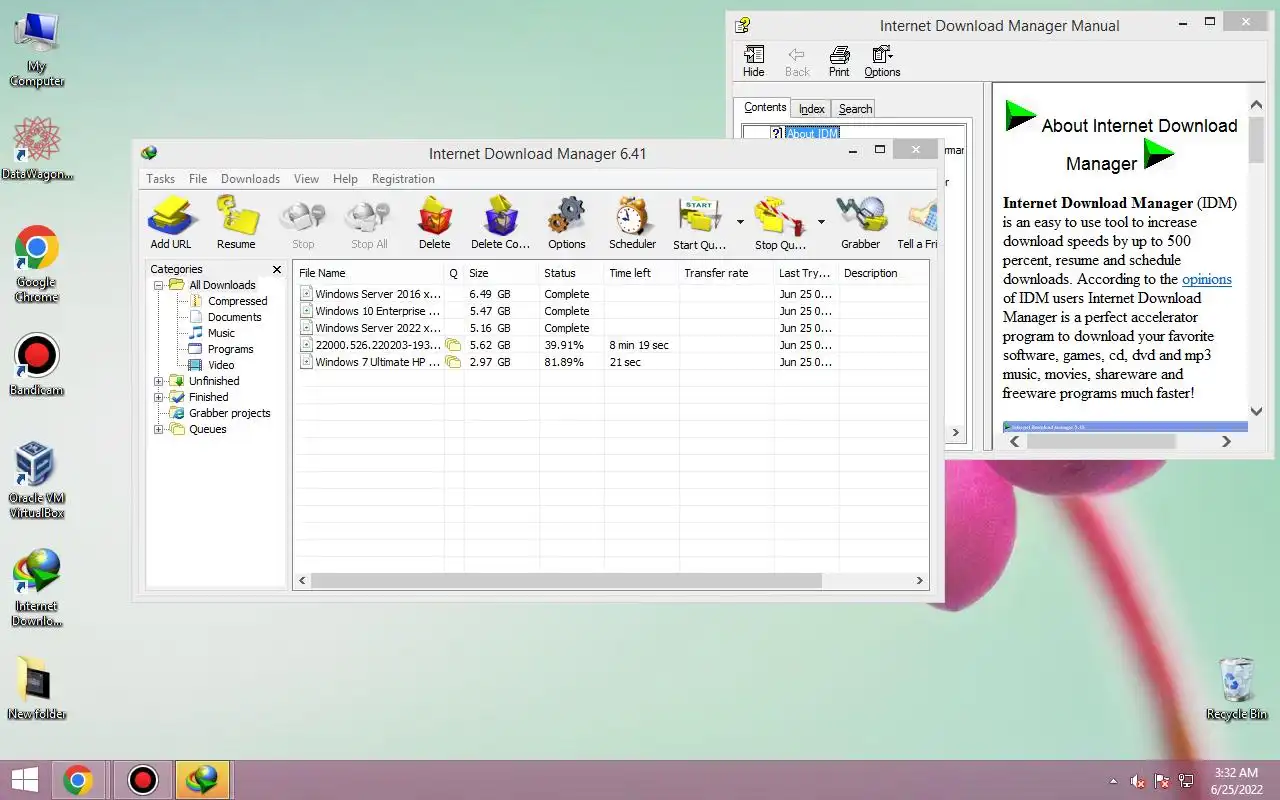Click the volume icon in system tray
Viewport: 1280px width, 800px height.
pyautogui.click(x=1138, y=780)
